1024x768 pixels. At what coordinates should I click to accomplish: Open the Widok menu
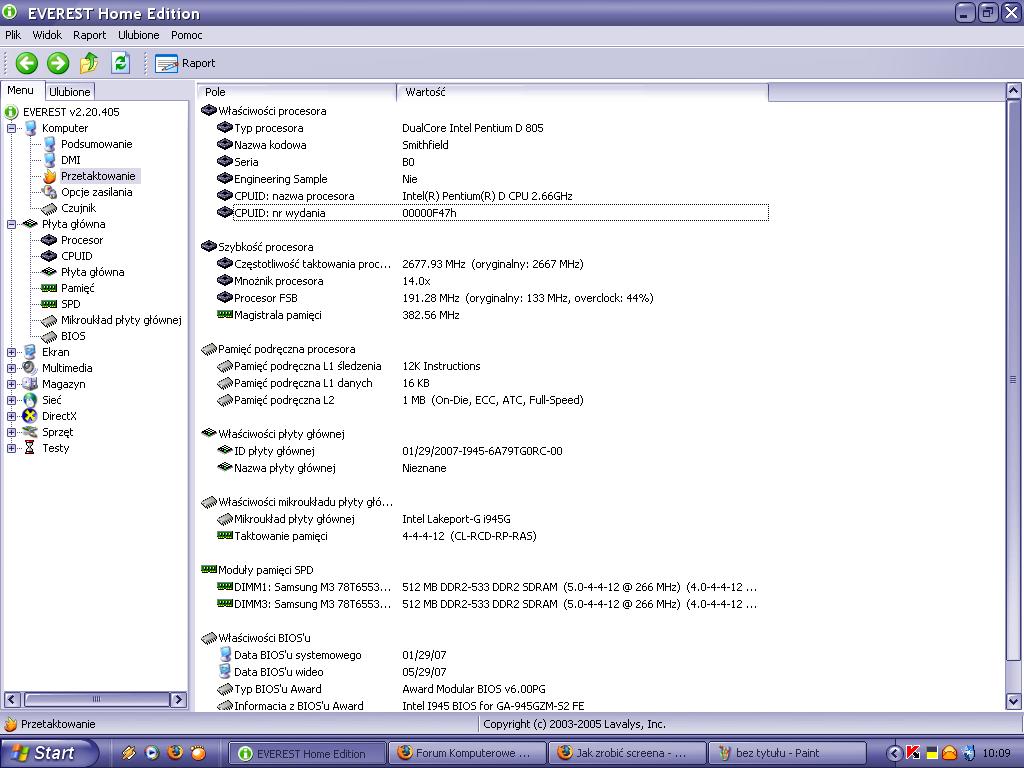(47, 35)
